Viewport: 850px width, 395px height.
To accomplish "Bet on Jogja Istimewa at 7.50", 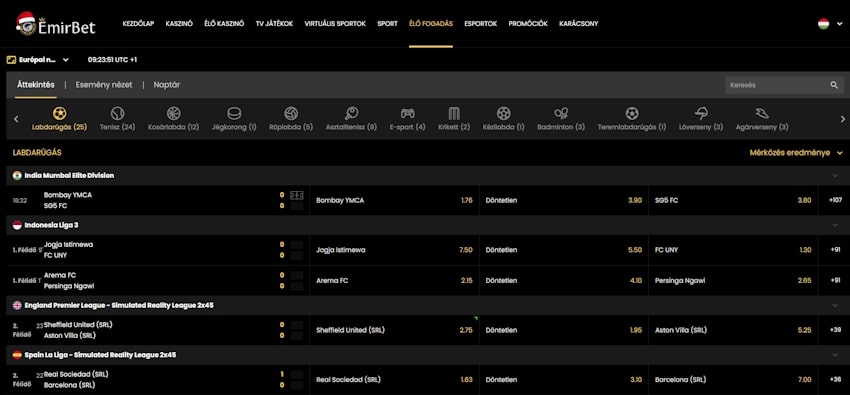I will pyautogui.click(x=394, y=250).
